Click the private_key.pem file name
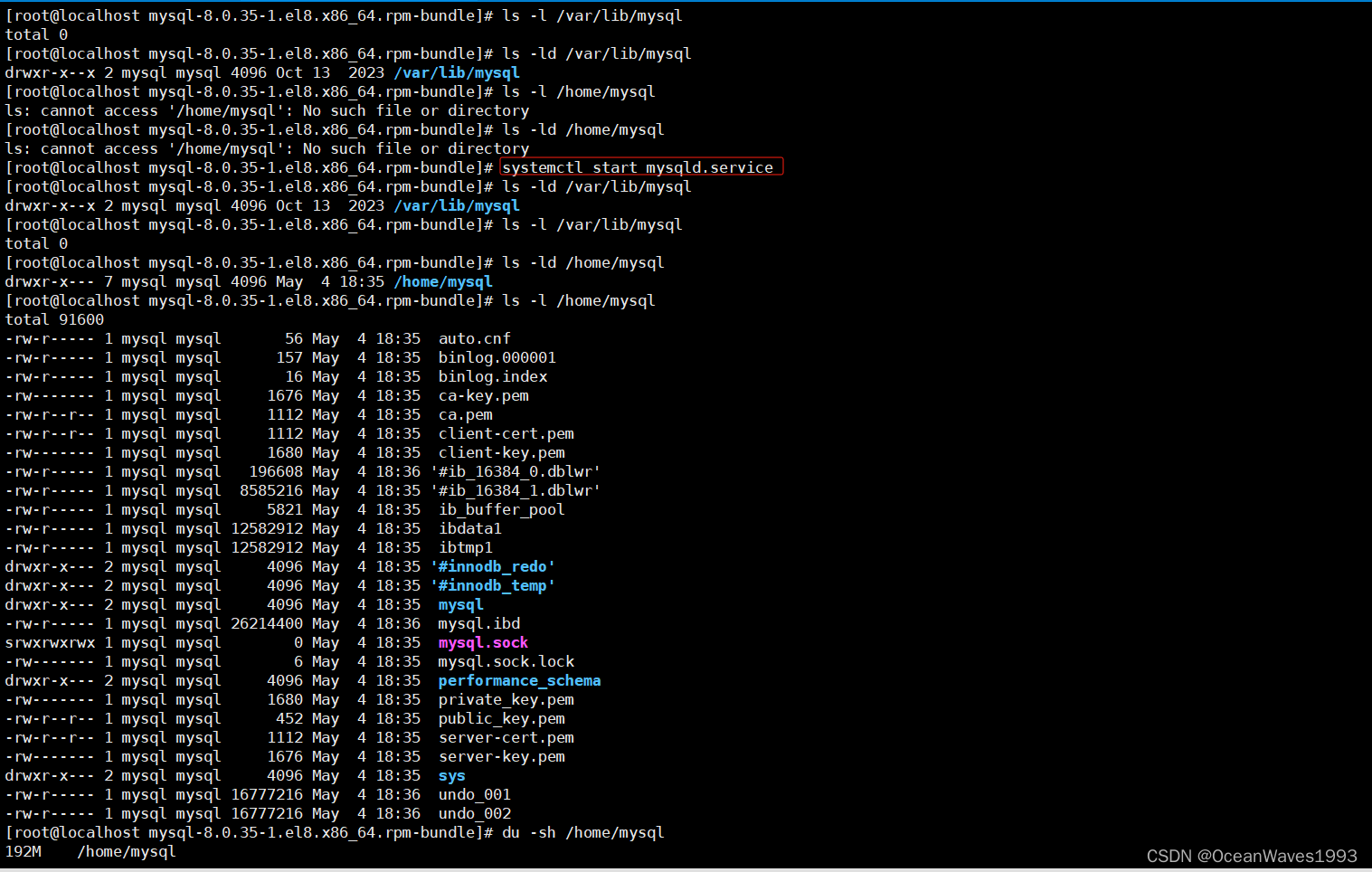 point(506,699)
